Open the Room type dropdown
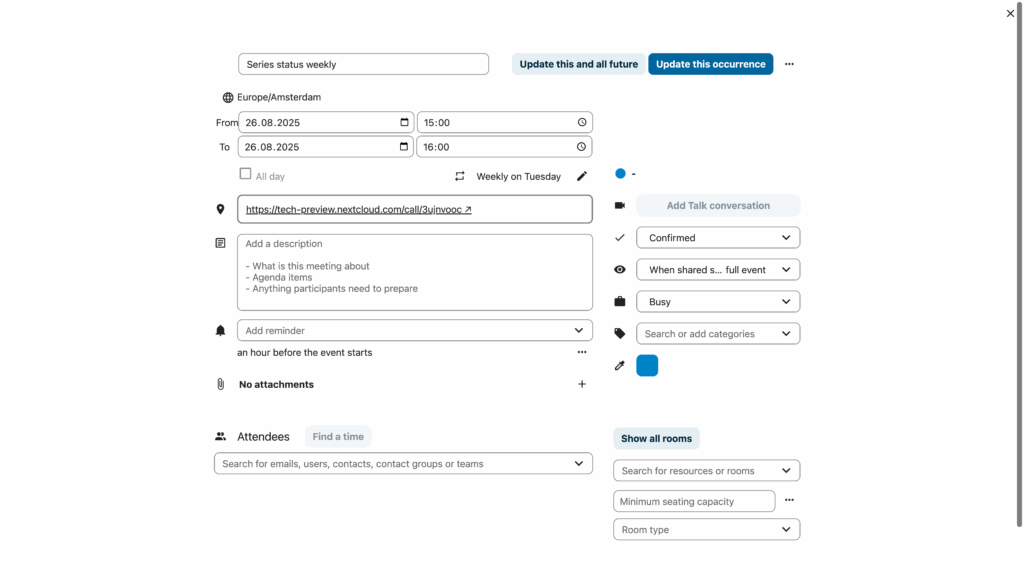 click(x=706, y=529)
